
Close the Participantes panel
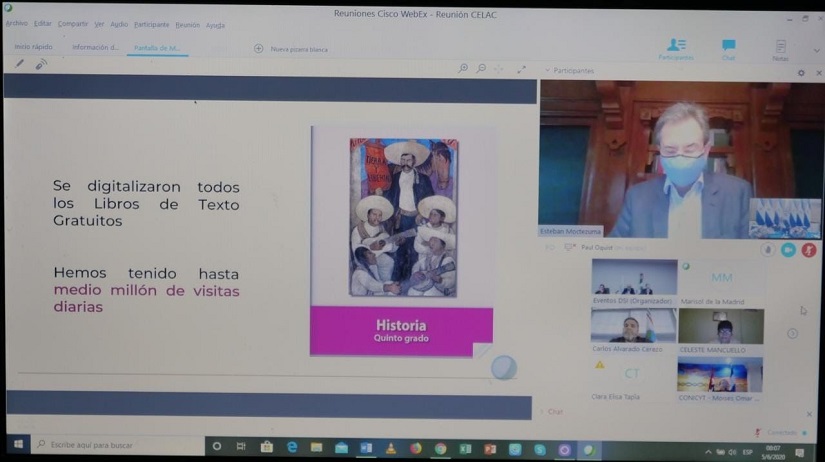[x=819, y=73]
